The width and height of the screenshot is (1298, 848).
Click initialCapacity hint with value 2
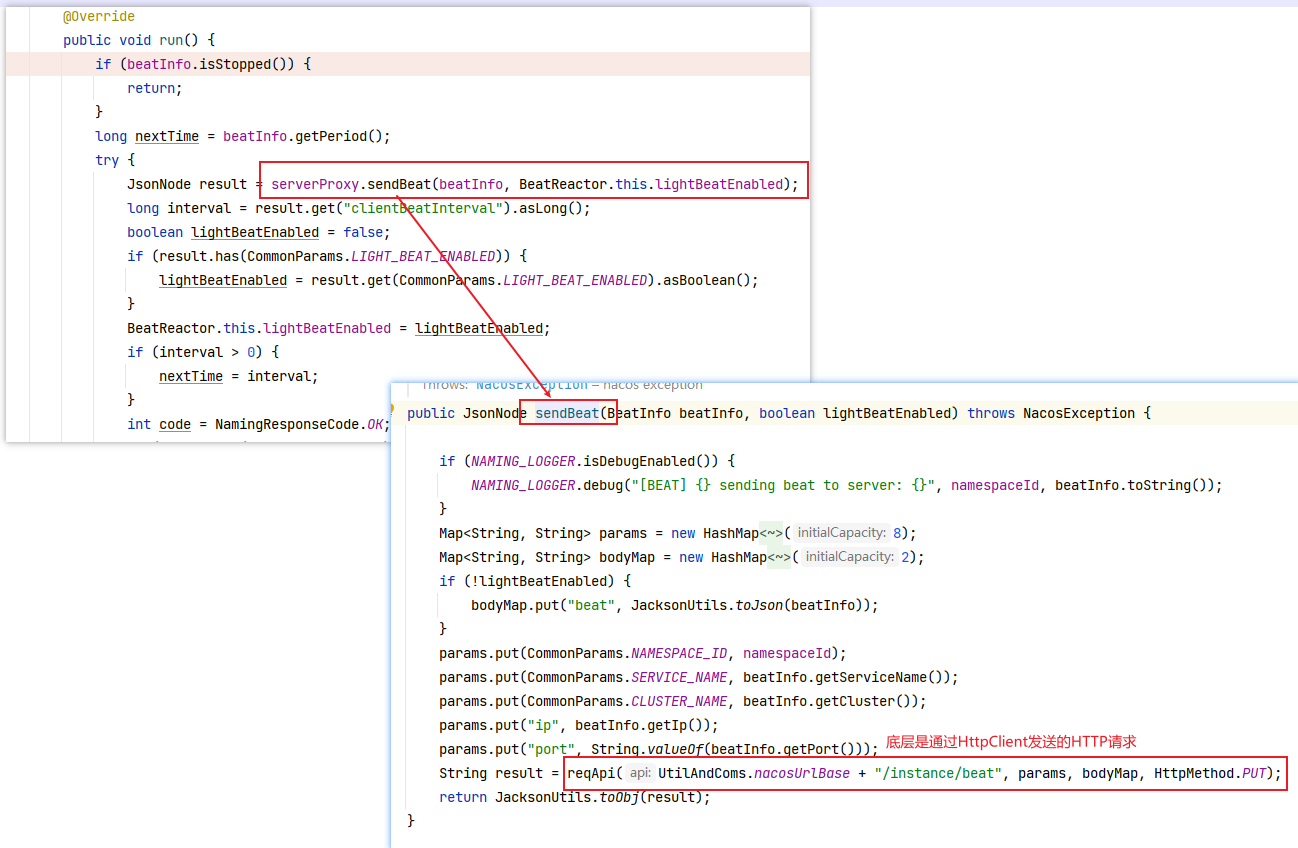pos(849,557)
